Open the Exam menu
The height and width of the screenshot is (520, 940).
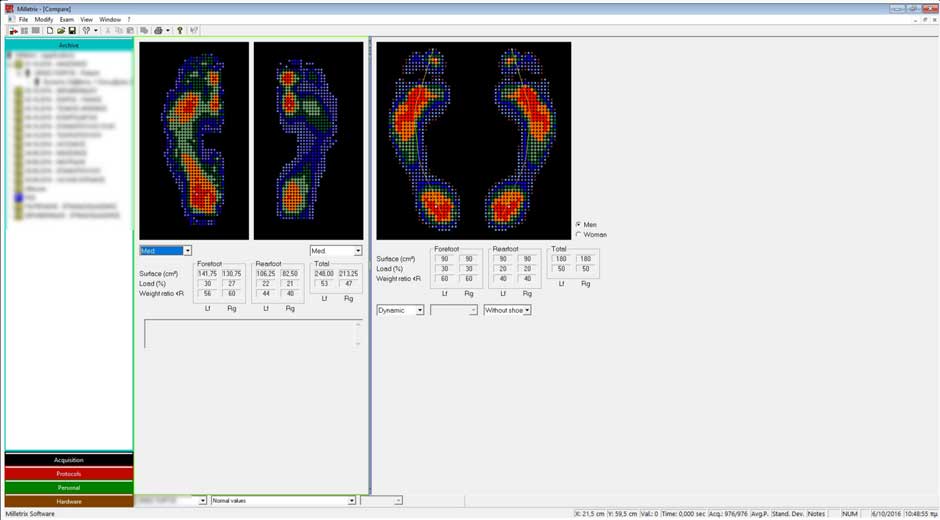point(66,19)
